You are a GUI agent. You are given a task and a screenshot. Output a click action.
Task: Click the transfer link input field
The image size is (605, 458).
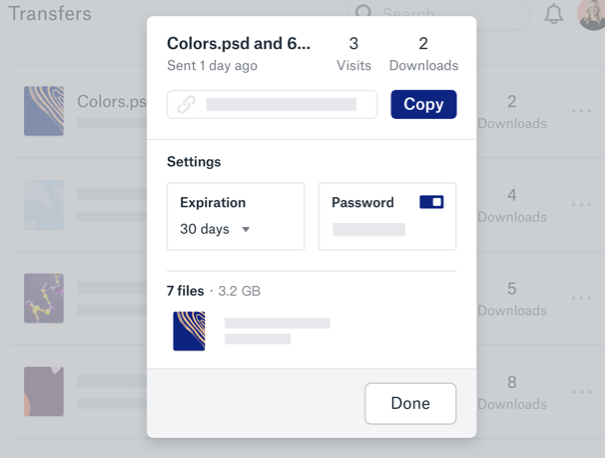tap(281, 104)
